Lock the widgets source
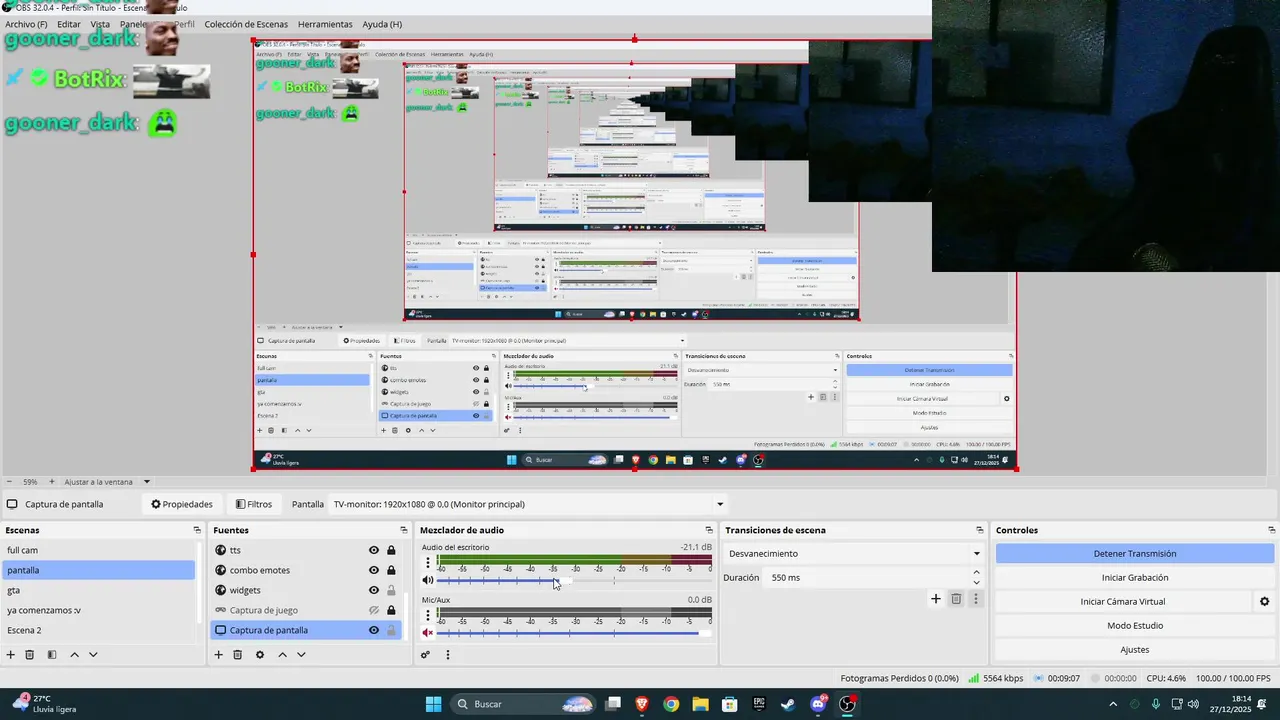The image size is (1280, 720). (391, 590)
